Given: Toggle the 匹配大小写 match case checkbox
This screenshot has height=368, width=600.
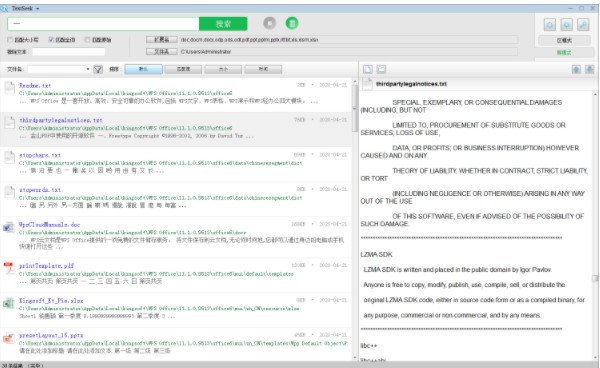Looking at the screenshot, I should [10, 40].
